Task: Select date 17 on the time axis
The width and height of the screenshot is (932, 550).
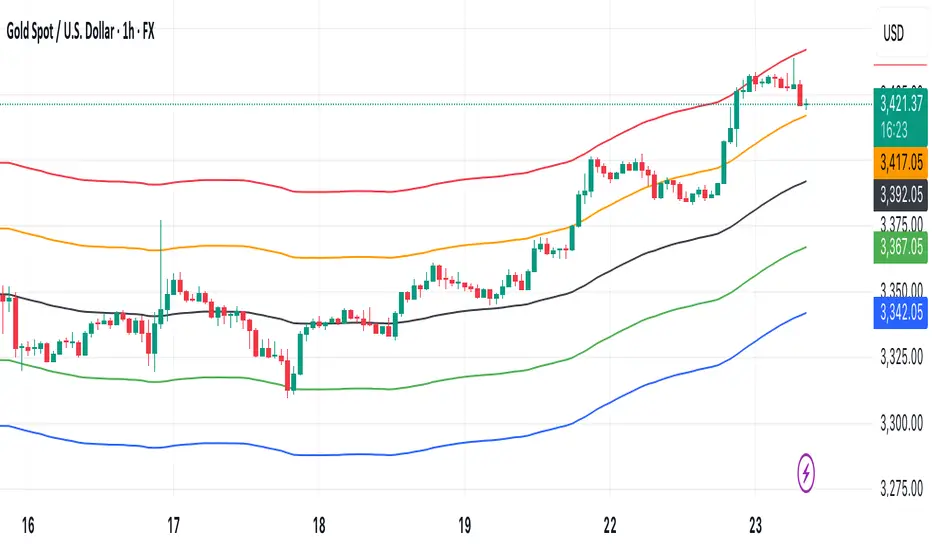Action: click(173, 526)
